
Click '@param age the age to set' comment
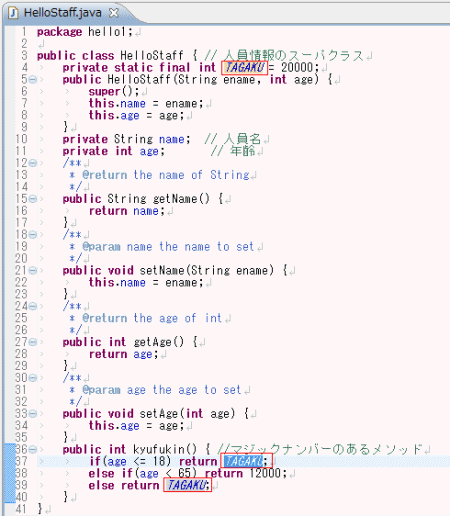click(162, 390)
